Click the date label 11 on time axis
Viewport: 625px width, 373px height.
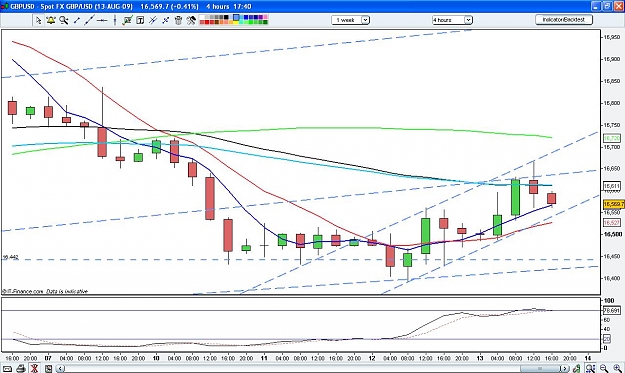pos(264,358)
